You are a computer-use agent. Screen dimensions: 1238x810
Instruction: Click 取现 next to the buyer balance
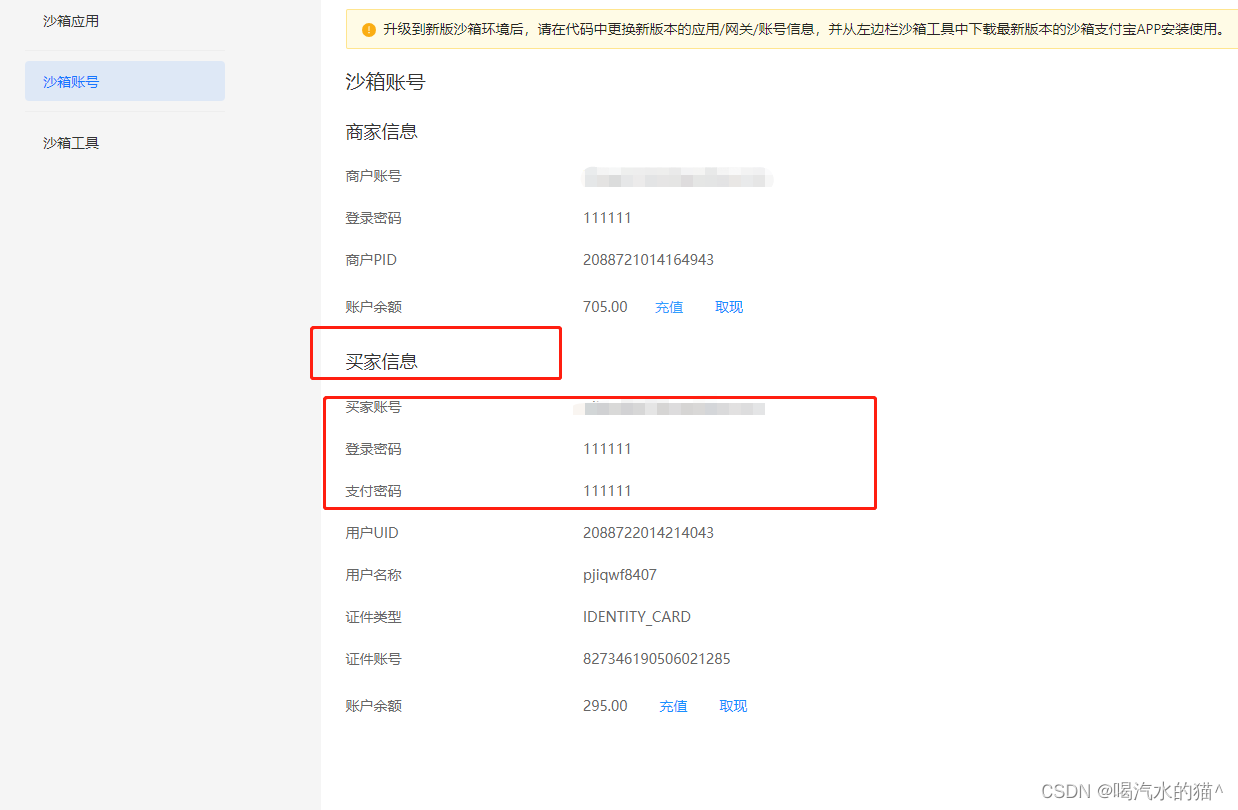pos(733,705)
